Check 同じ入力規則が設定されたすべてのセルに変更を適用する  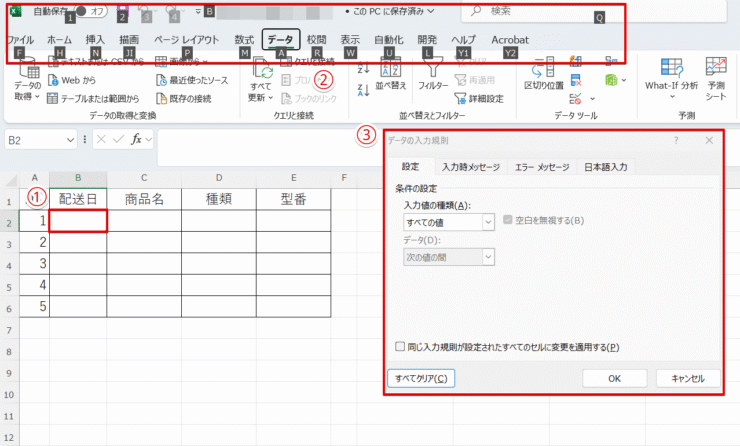click(400, 347)
